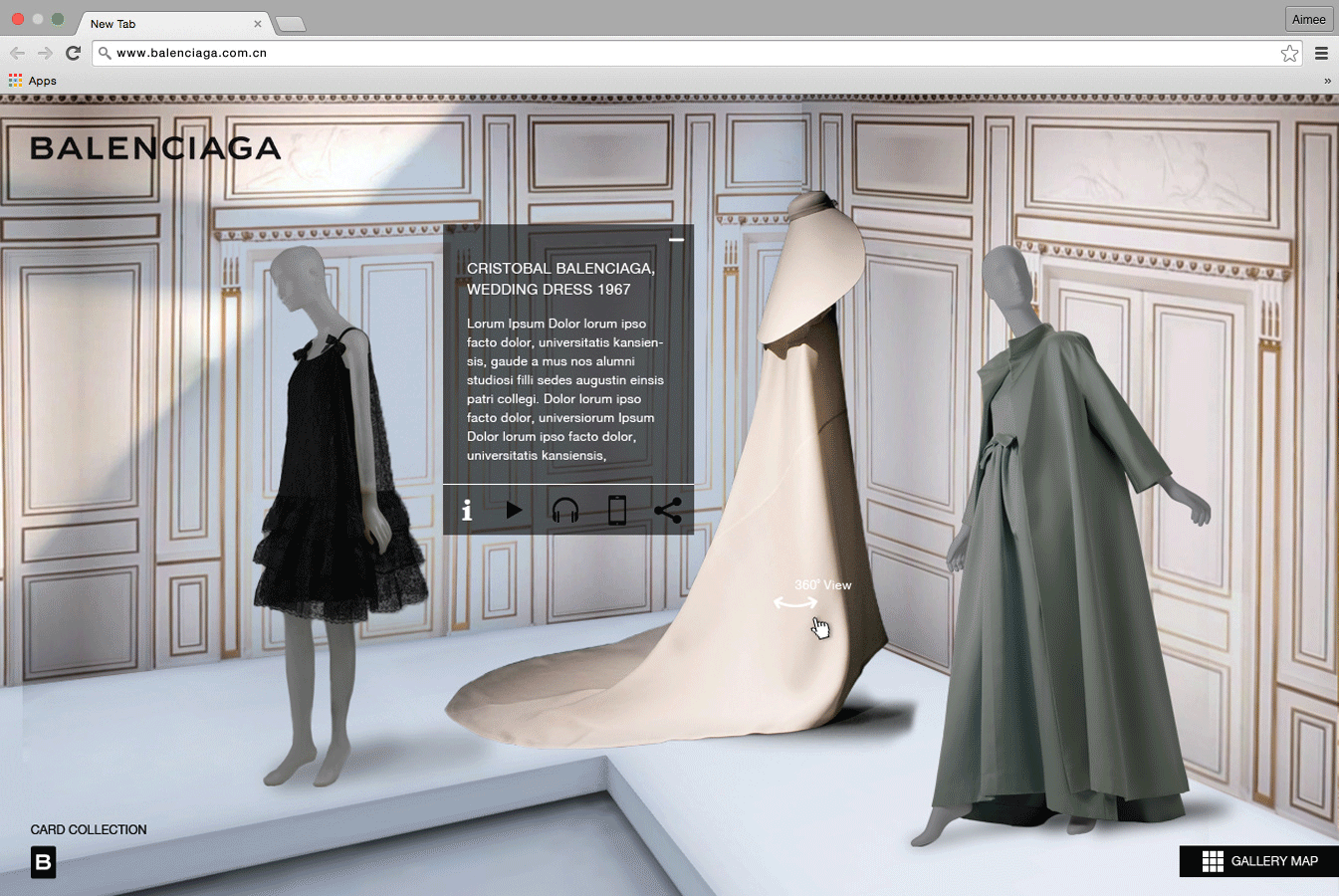Go back to the previous page
1339x896 pixels.
[x=18, y=53]
